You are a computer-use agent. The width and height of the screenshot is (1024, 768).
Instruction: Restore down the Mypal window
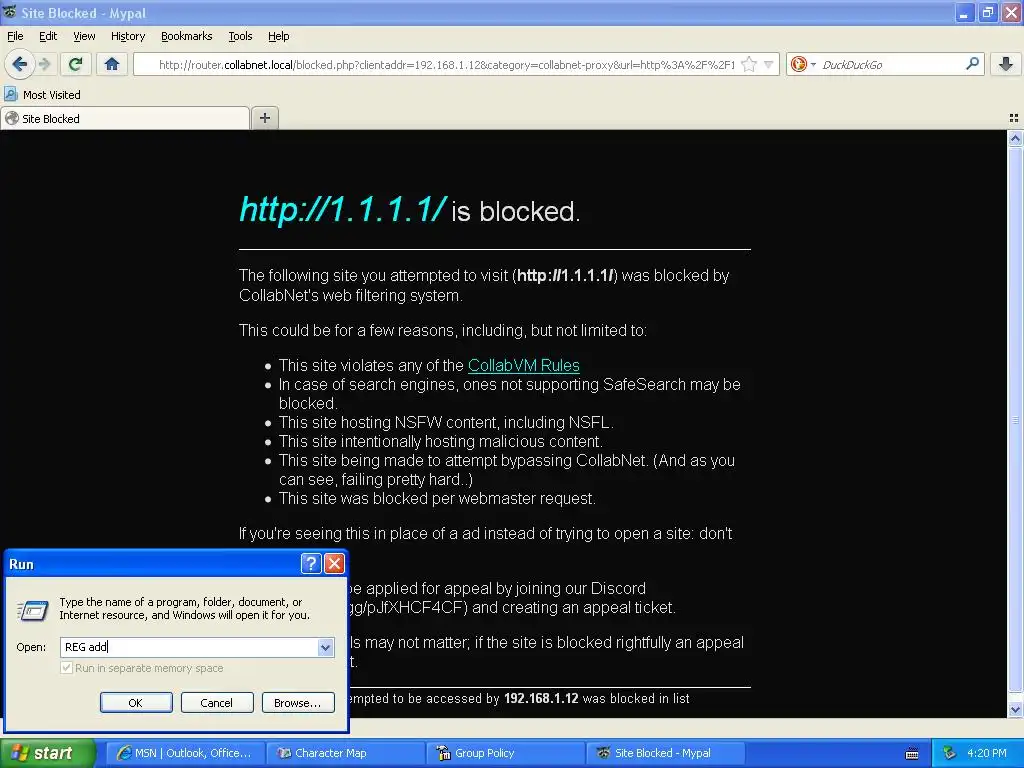[987, 12]
